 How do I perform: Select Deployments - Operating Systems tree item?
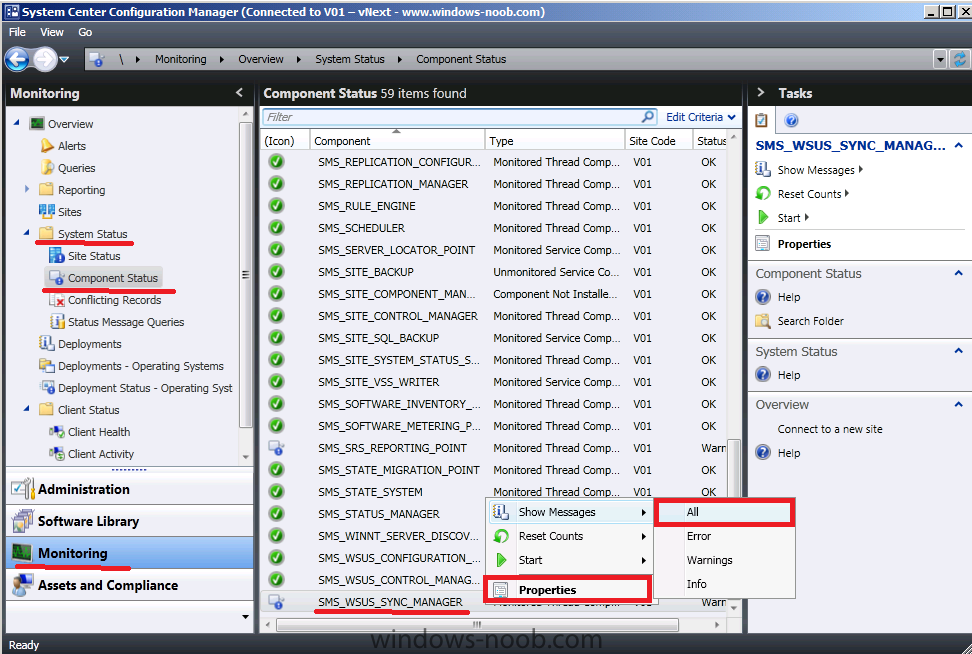(x=141, y=366)
